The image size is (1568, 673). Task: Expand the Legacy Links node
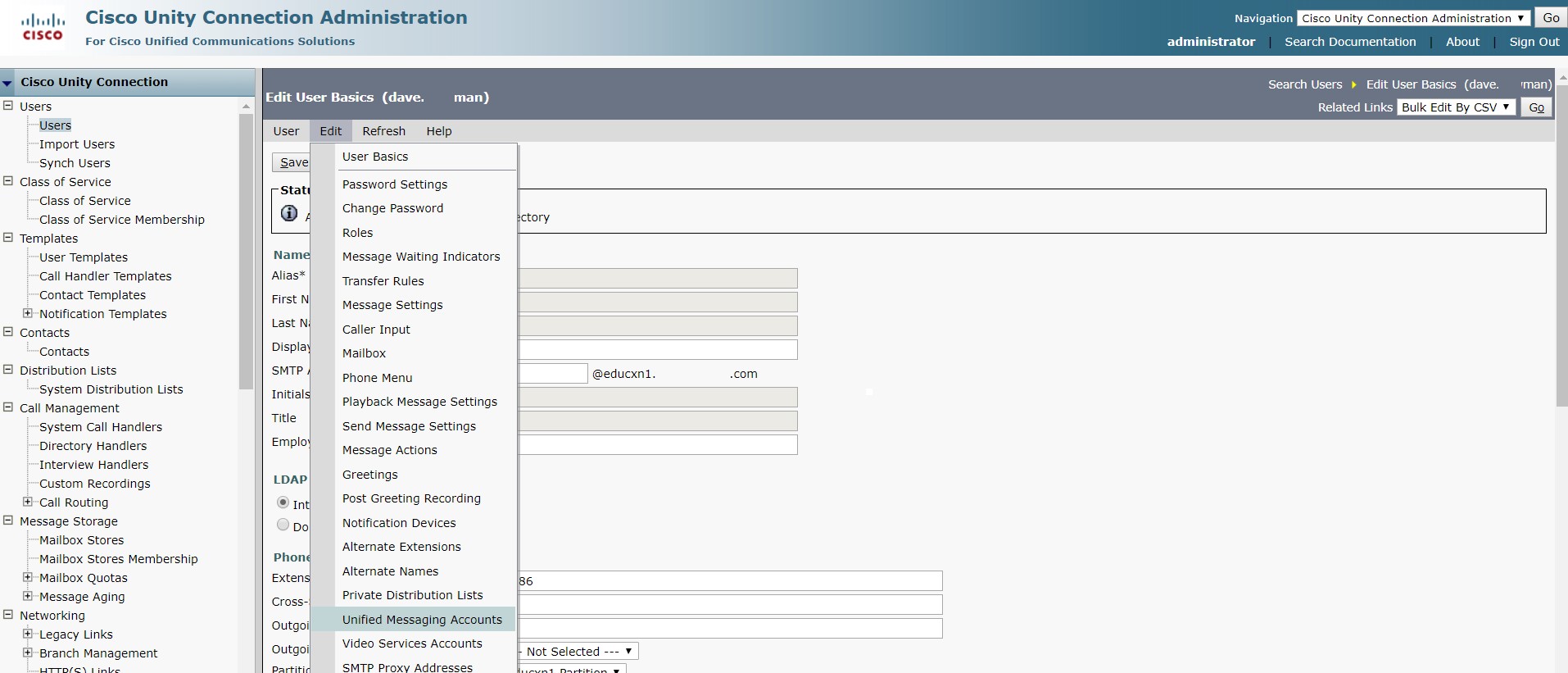point(28,634)
